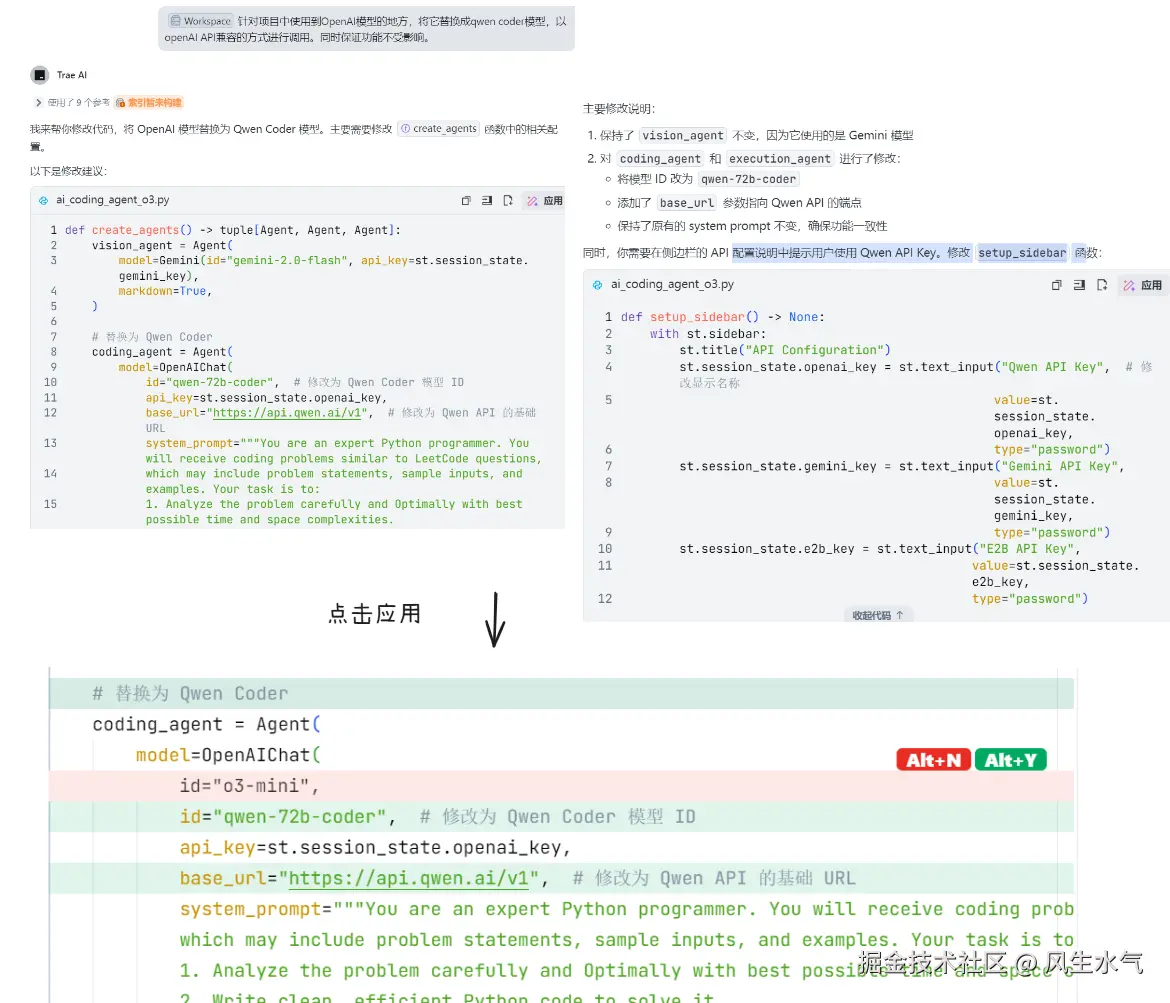Screen dimensions: 1170x1003
Task: Click the vision_agent inline code chip
Action: pos(683,135)
